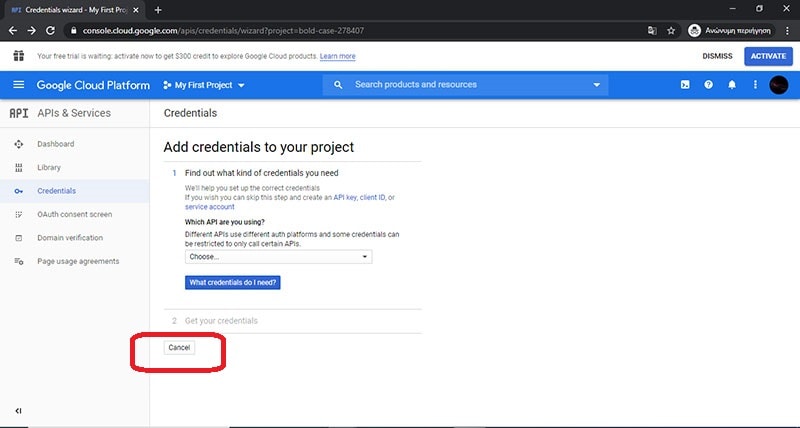The image size is (800, 428).
Task: Expand the search bar dropdown arrow
Action: coord(597,85)
